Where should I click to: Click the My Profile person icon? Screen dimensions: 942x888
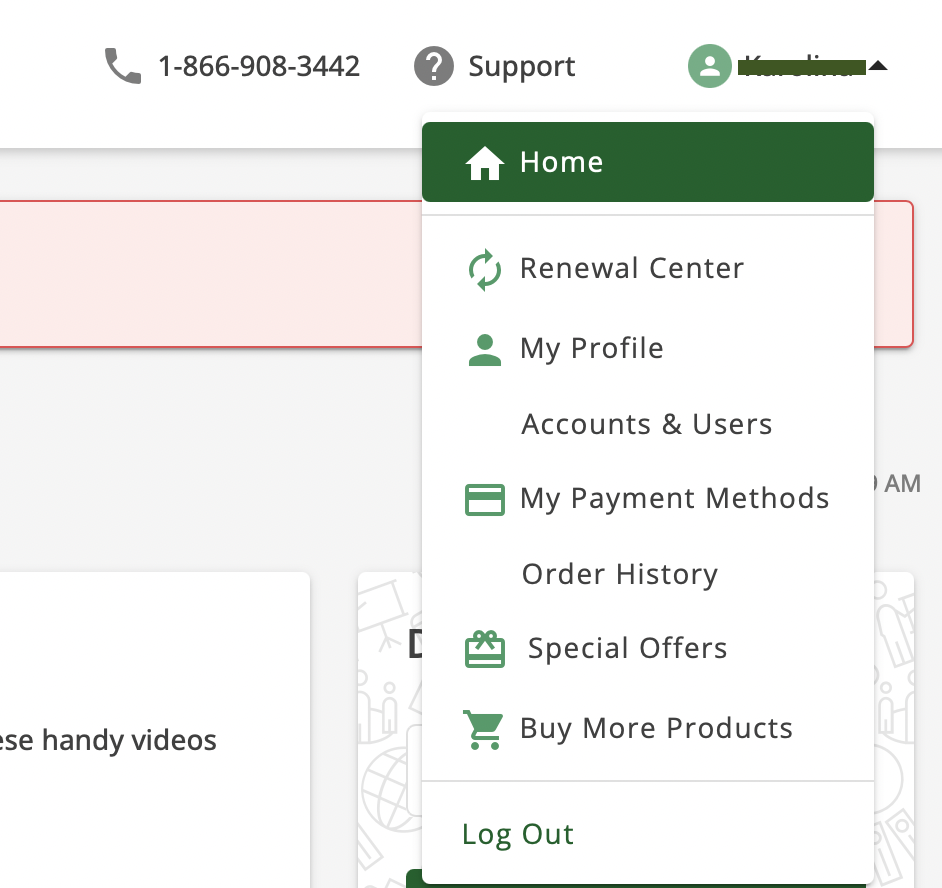pyautogui.click(x=484, y=348)
